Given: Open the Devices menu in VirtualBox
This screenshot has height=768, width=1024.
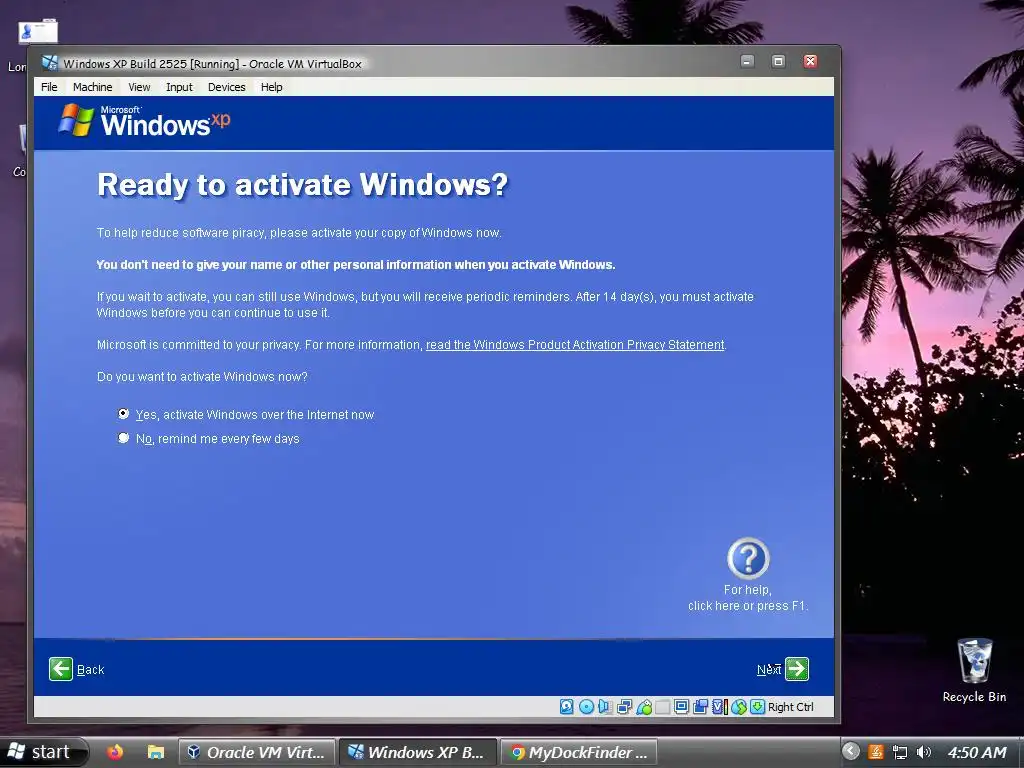Looking at the screenshot, I should pyautogui.click(x=227, y=87).
